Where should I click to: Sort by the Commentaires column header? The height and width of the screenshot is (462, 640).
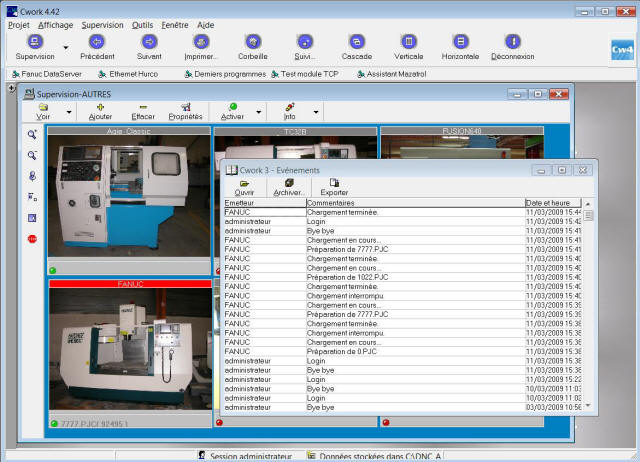tap(414, 203)
